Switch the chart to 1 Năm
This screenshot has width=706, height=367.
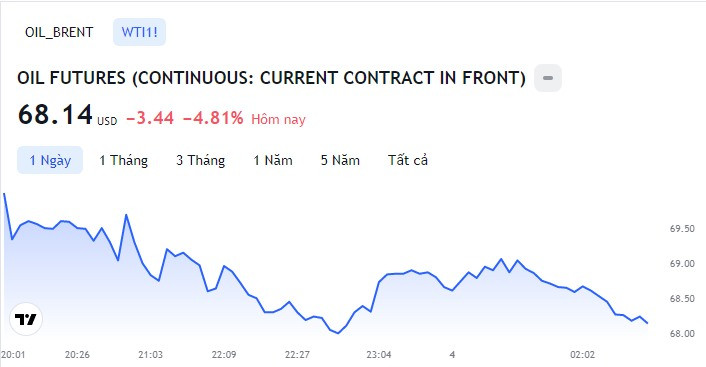point(273,160)
